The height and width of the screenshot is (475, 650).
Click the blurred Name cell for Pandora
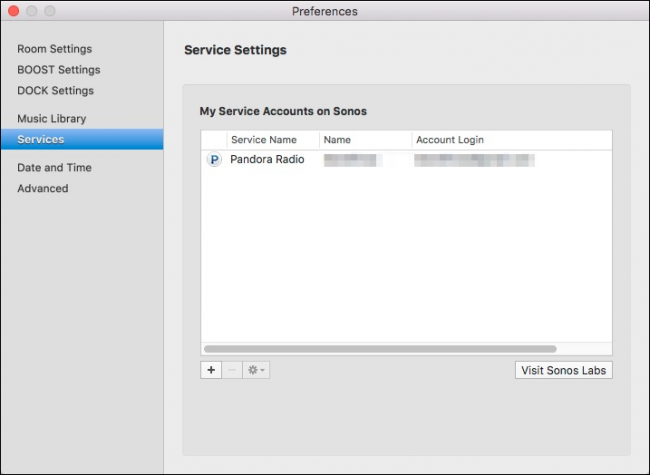click(x=352, y=160)
